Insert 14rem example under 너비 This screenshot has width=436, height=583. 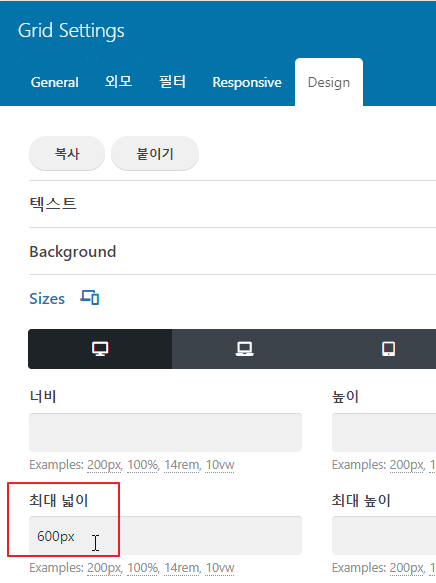182,465
